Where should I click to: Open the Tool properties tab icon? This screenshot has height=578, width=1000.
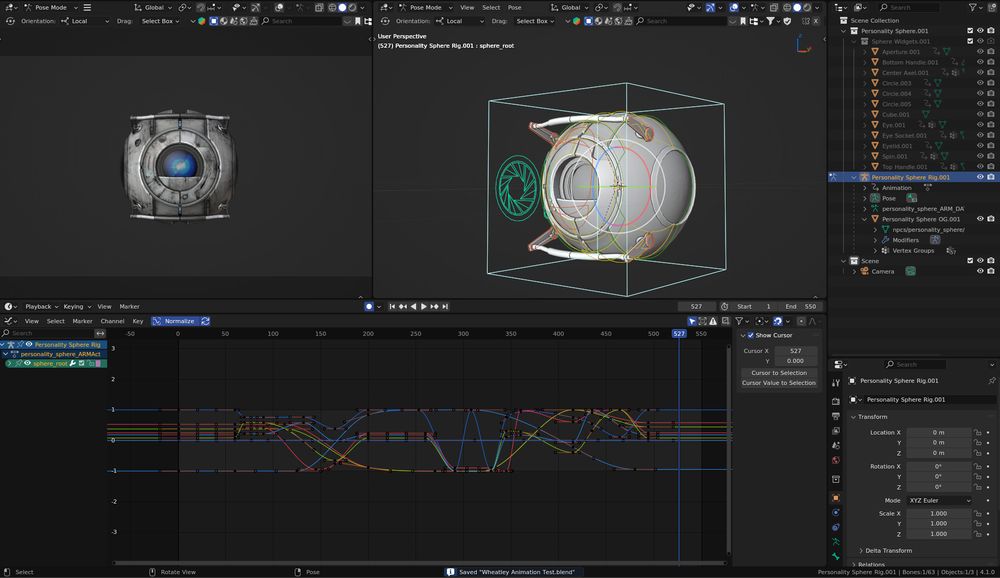click(836, 383)
